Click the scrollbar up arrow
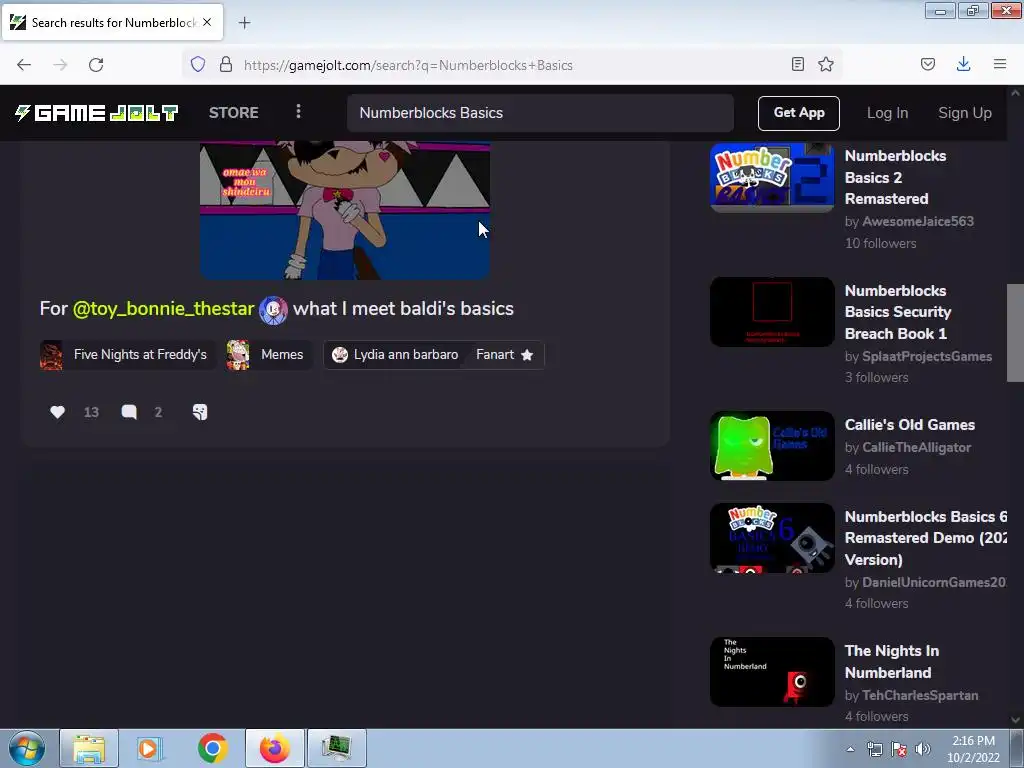Viewport: 1024px width, 768px height. (x=1015, y=93)
